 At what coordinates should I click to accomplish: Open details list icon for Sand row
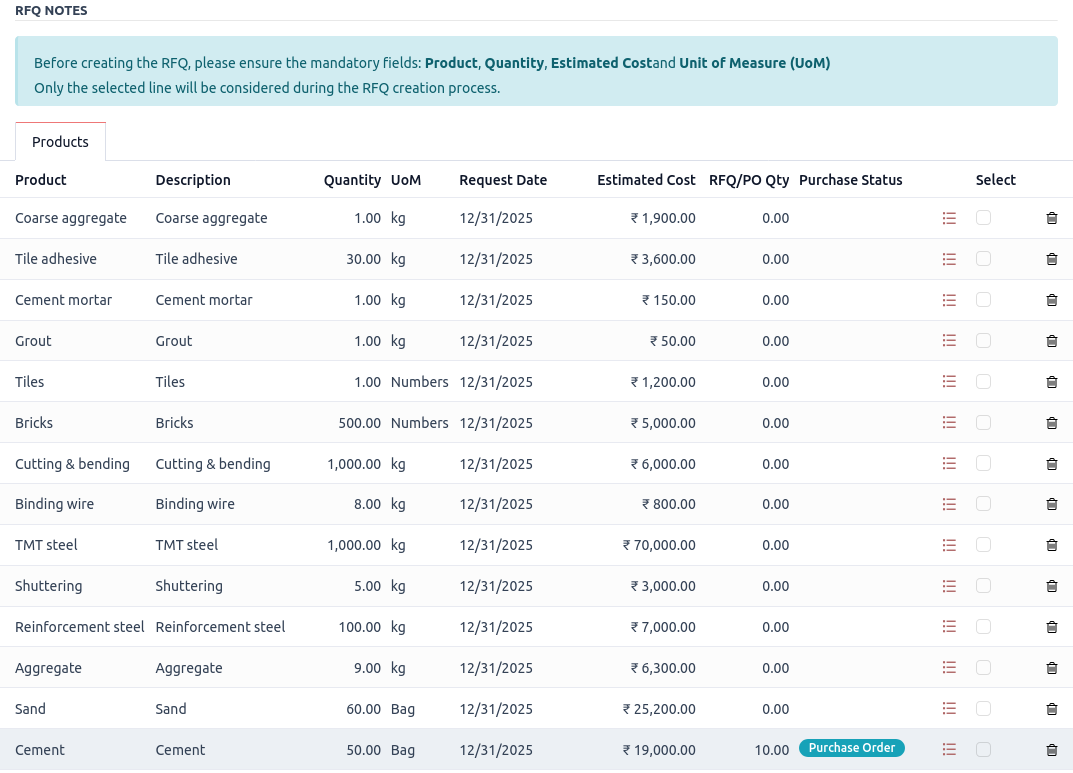(x=949, y=709)
